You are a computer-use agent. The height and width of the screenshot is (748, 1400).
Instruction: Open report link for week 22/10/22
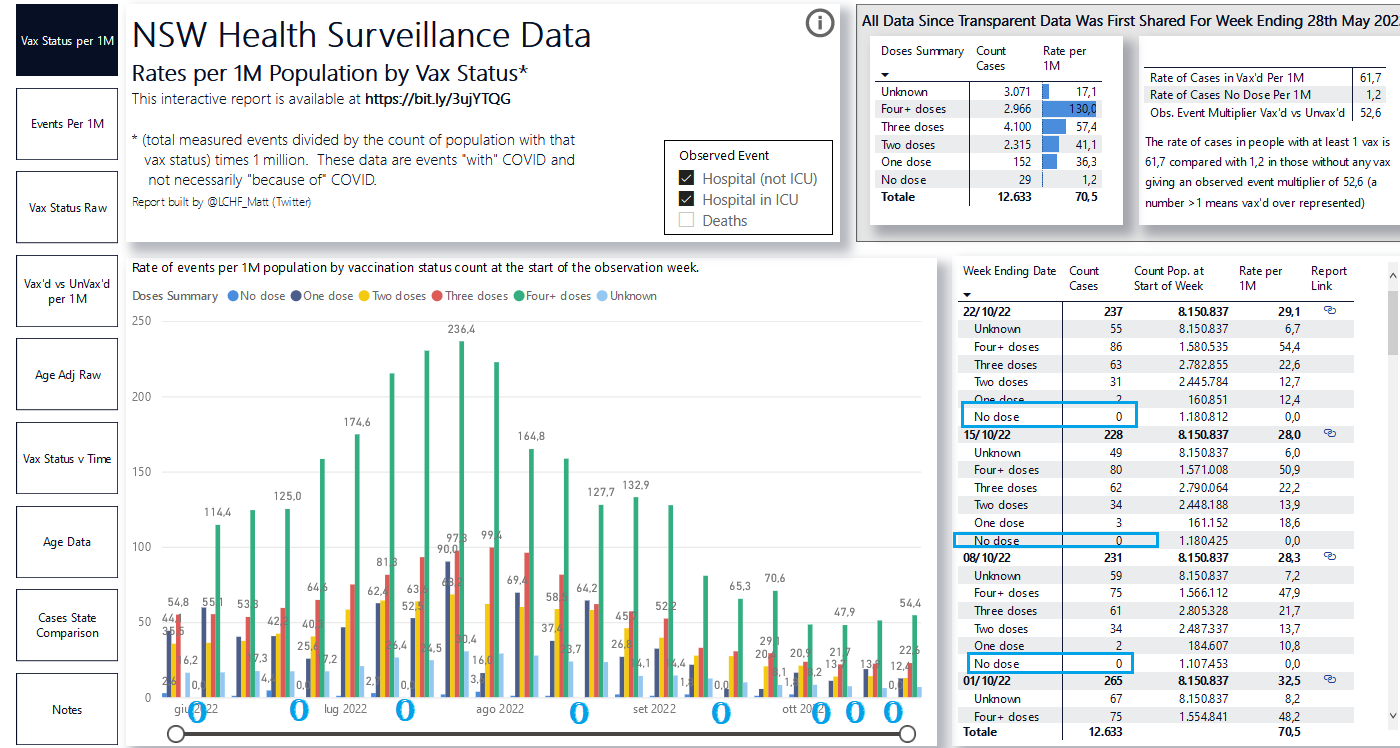click(x=1330, y=311)
